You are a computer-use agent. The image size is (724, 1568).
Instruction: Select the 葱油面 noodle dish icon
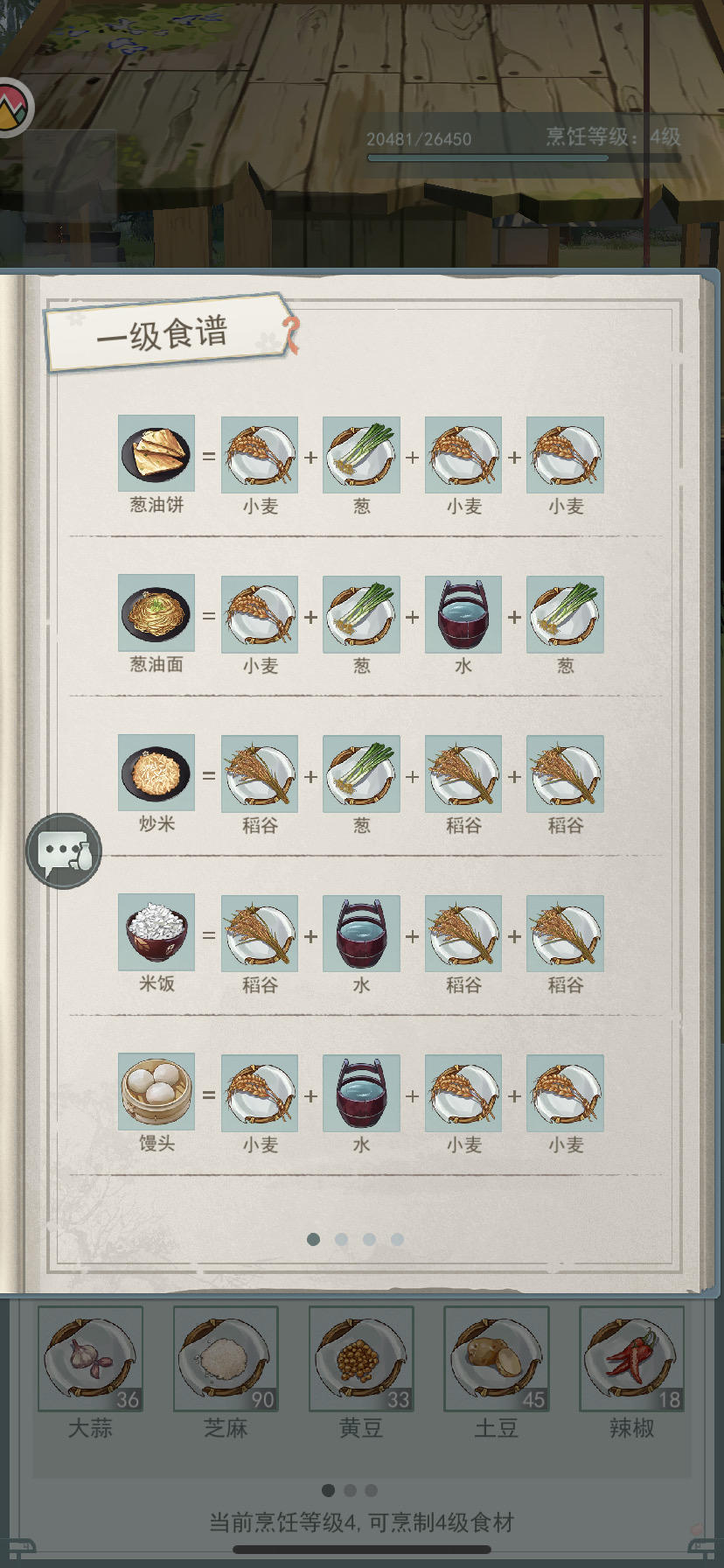coord(157,612)
